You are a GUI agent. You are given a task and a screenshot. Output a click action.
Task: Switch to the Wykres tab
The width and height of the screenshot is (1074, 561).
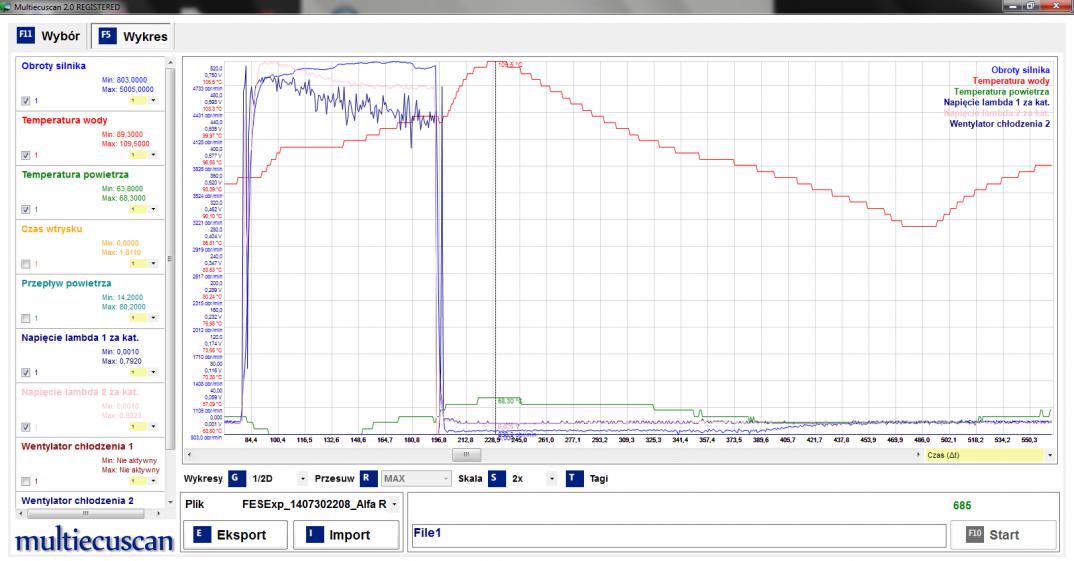click(x=130, y=37)
